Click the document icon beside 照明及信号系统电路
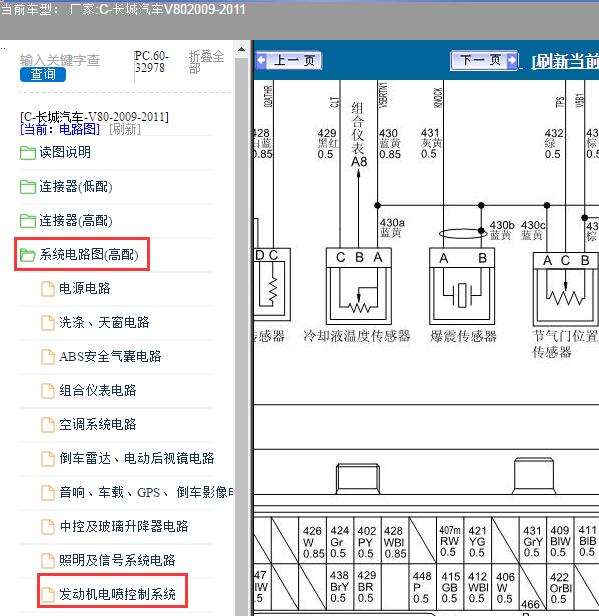This screenshot has width=599, height=616. [48, 561]
